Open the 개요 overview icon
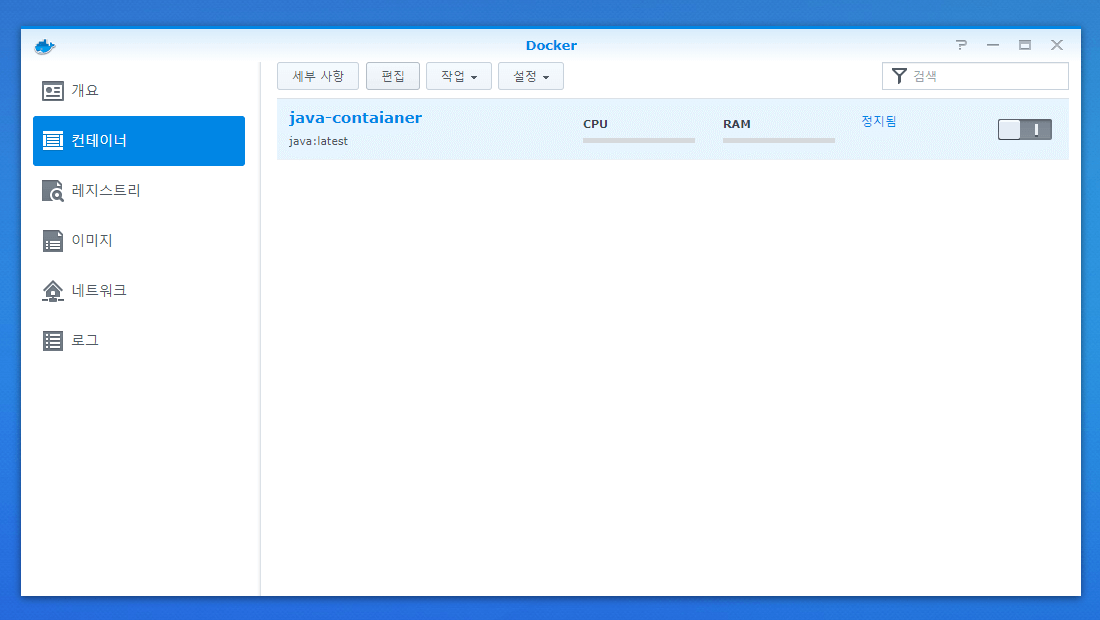The image size is (1100, 620). [53, 91]
